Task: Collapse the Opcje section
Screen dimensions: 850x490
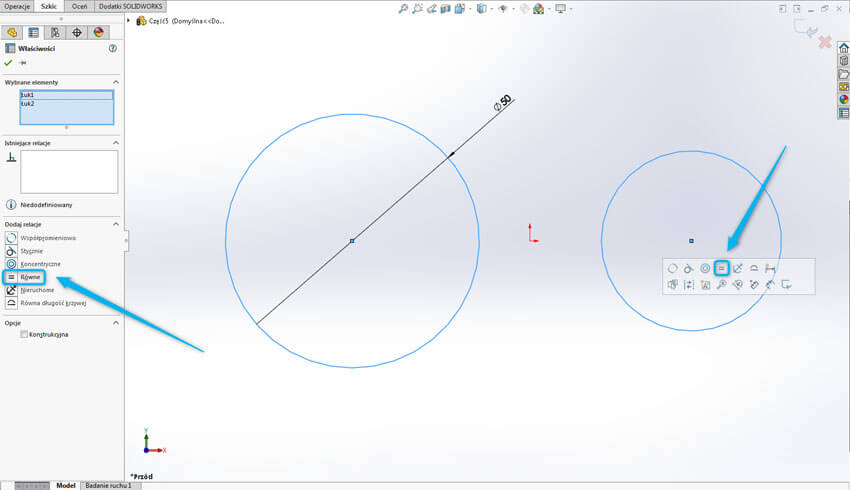Action: [x=115, y=323]
